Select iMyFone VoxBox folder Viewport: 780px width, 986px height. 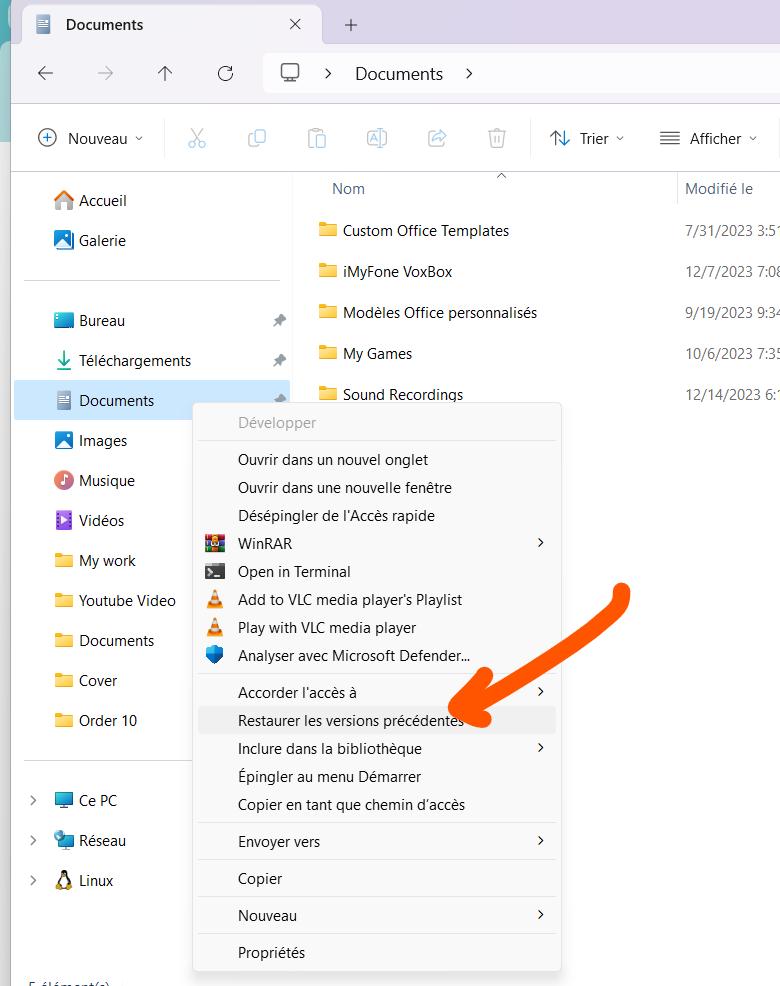pyautogui.click(x=385, y=272)
